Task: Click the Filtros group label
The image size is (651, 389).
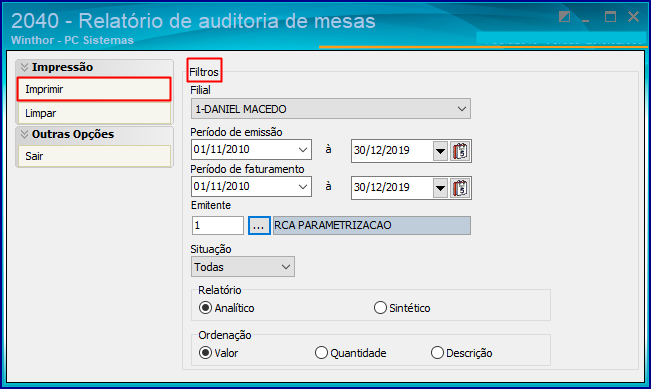Action: click(x=204, y=72)
